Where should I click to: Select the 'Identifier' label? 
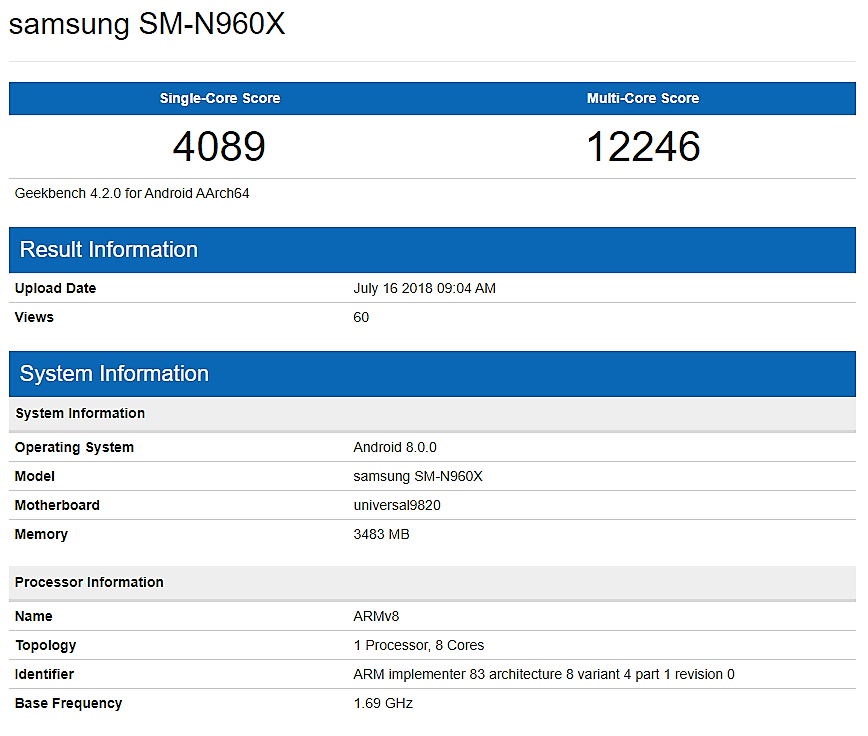pyautogui.click(x=44, y=674)
